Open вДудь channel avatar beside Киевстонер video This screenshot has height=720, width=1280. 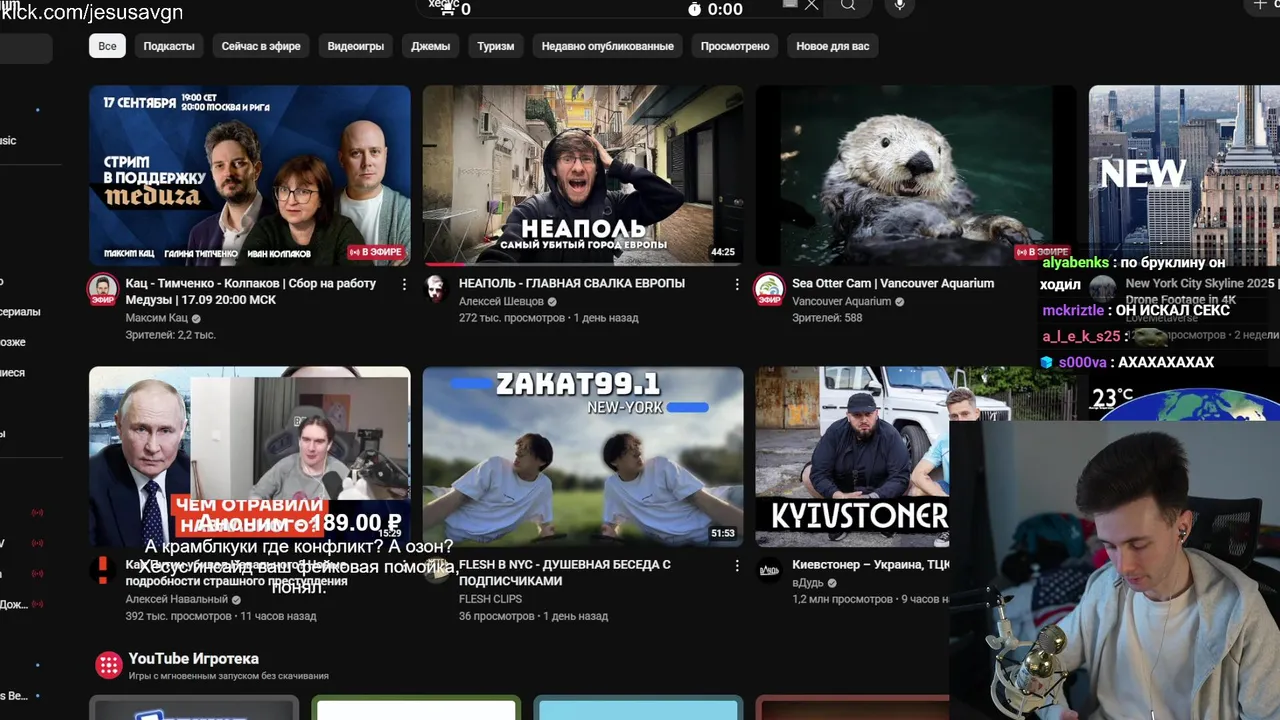click(768, 570)
